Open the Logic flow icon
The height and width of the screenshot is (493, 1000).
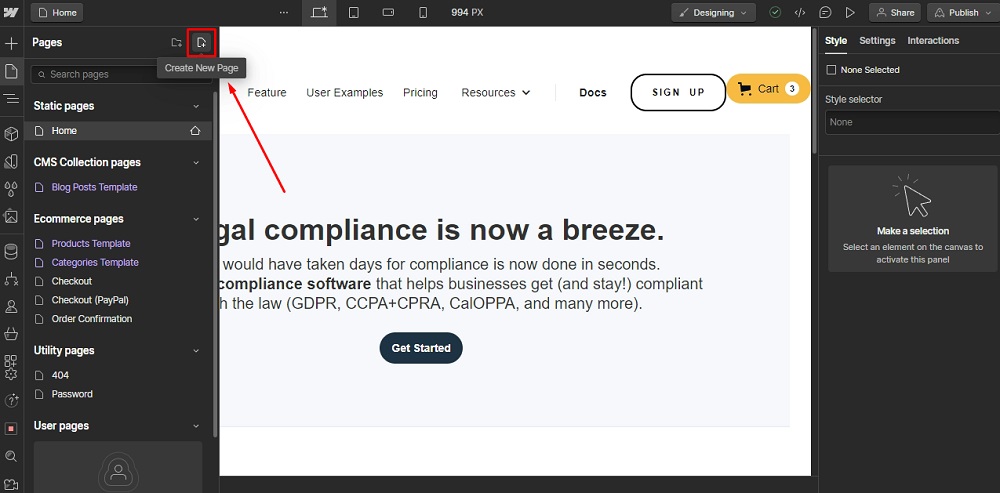coord(11,279)
